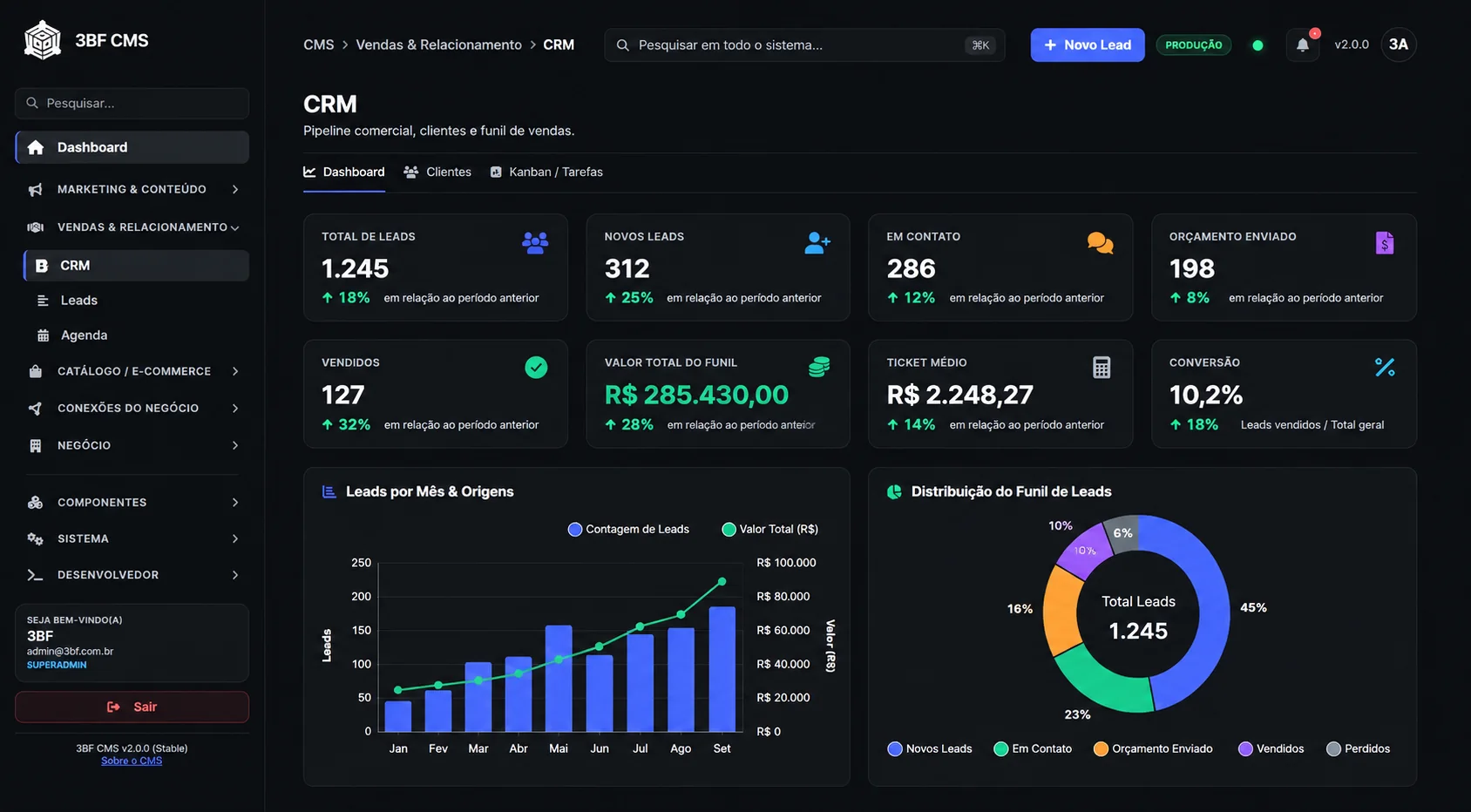
Task: Open the Sobre o CMS link
Action: click(132, 761)
